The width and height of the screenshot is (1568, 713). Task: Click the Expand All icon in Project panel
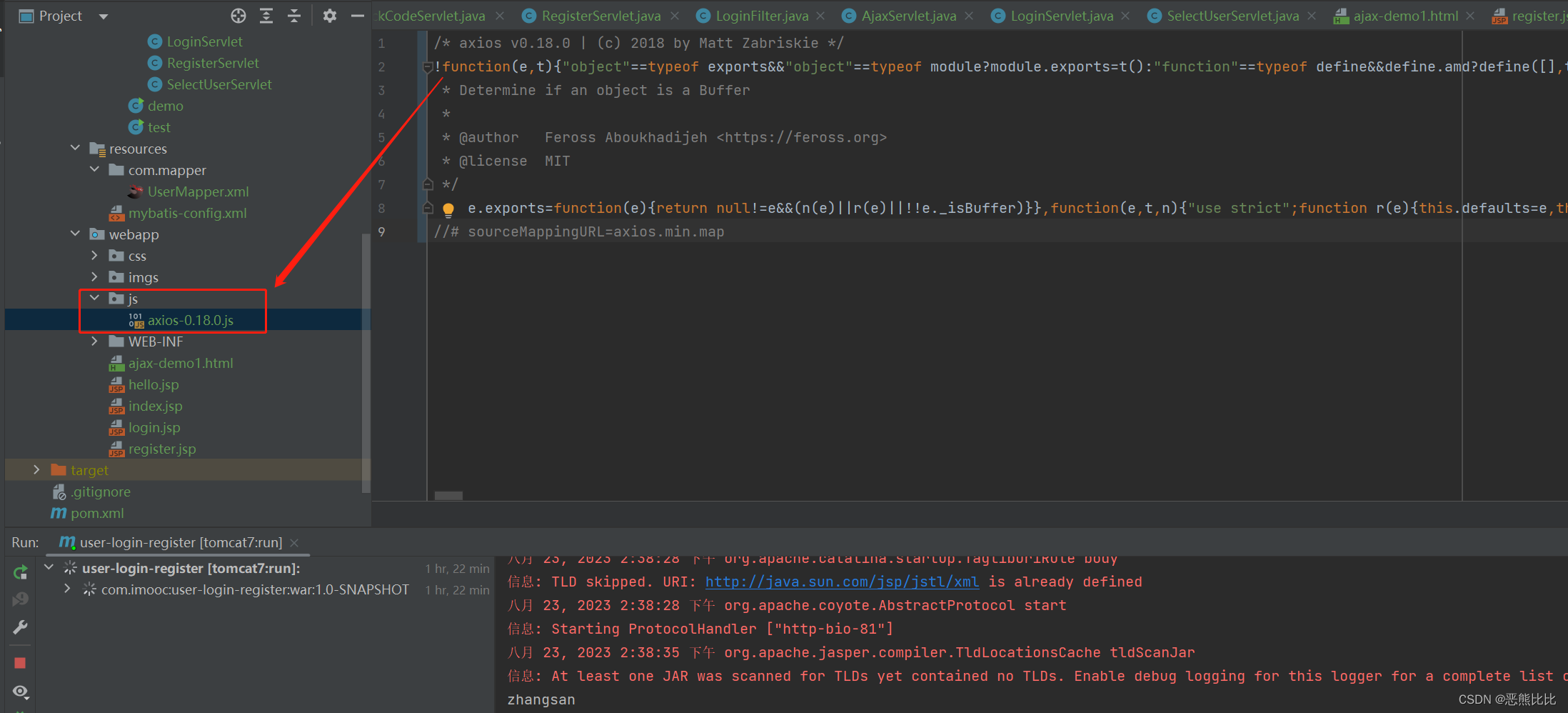pos(266,16)
